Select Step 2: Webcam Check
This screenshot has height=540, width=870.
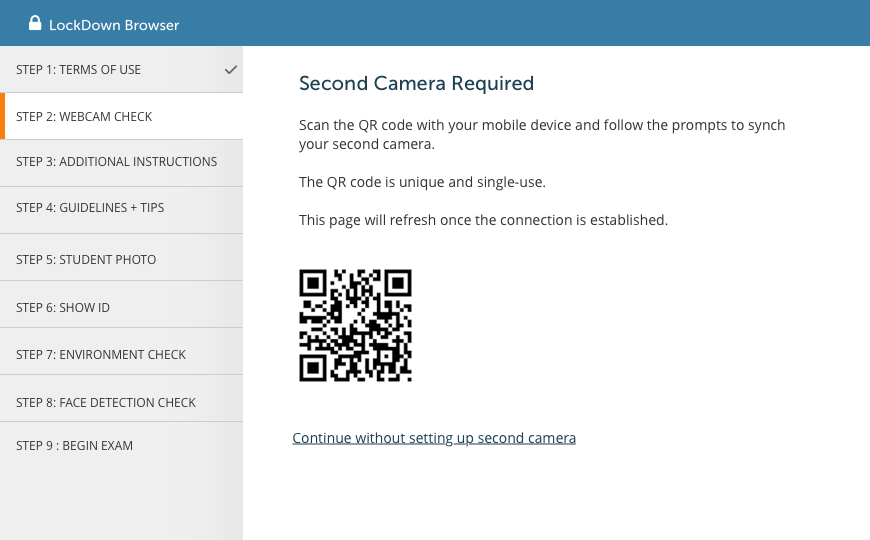[x=122, y=116]
